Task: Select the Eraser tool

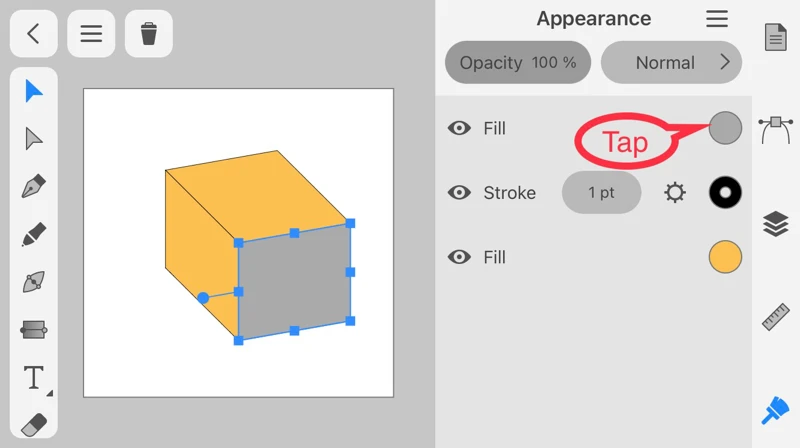Action: tap(34, 424)
